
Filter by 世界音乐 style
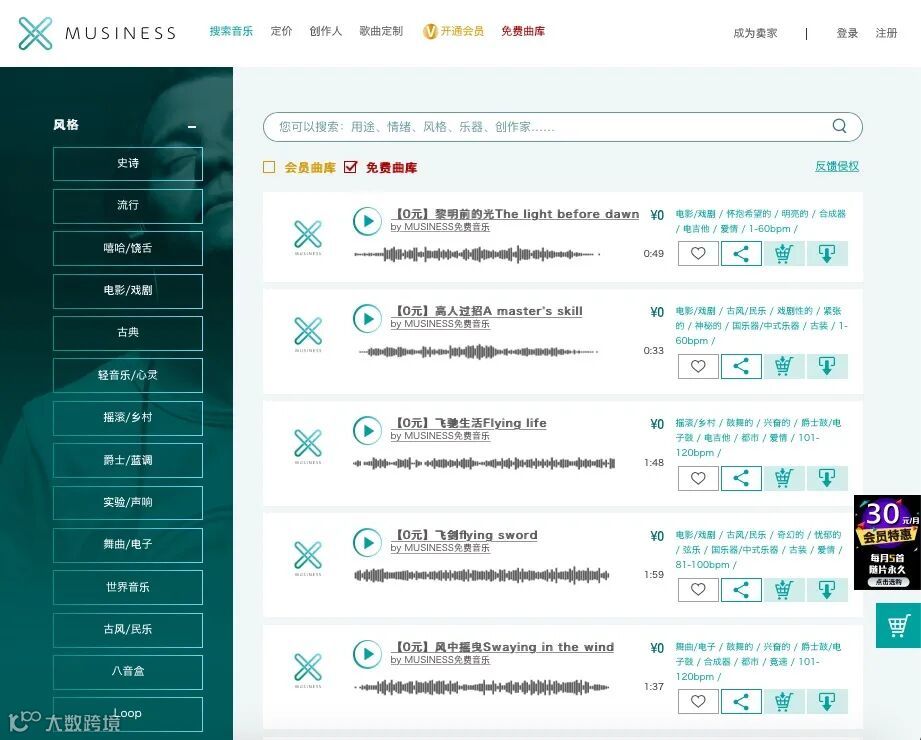click(x=128, y=587)
